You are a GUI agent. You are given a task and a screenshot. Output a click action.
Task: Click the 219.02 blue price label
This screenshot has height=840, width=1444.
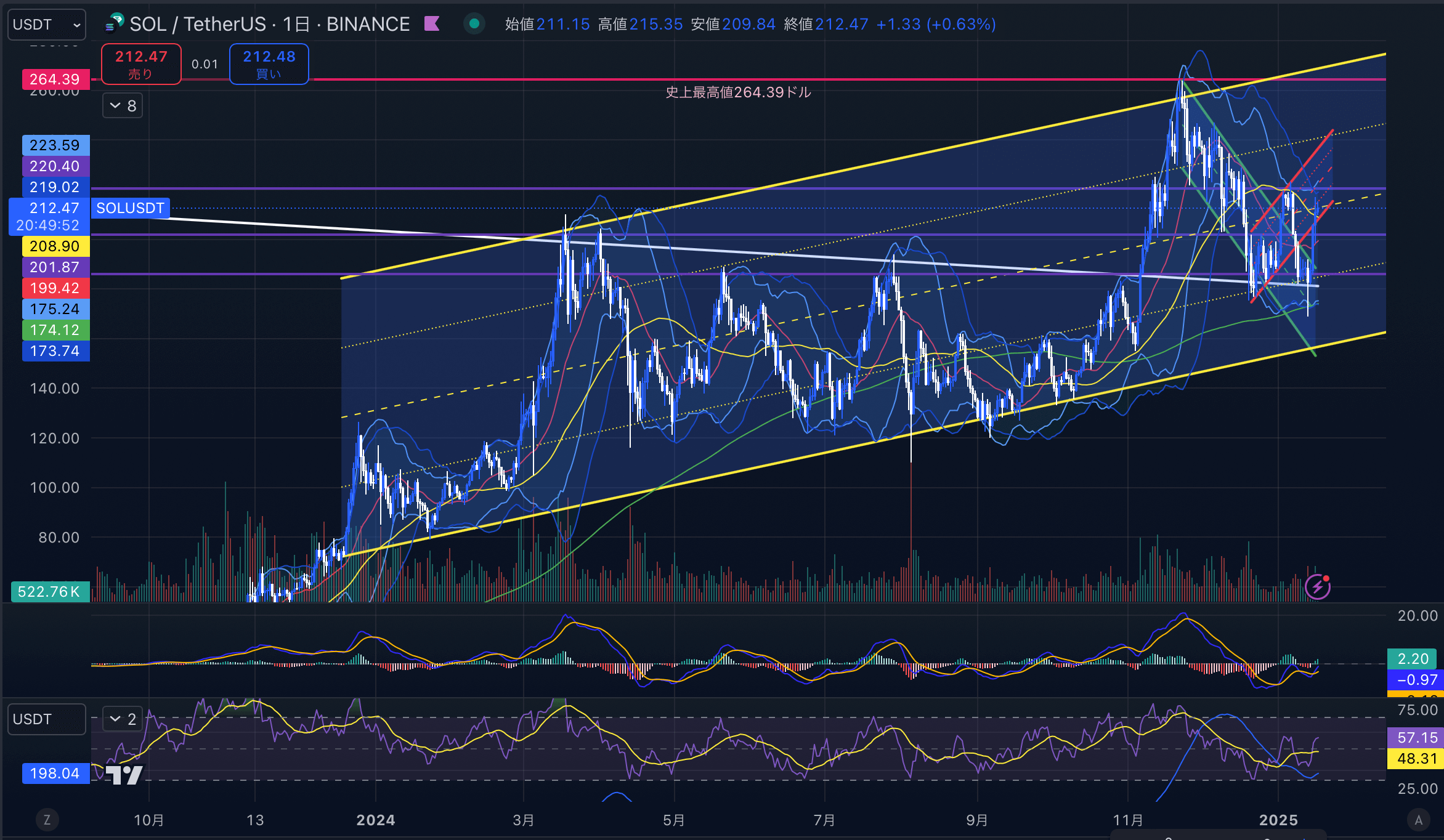55,187
